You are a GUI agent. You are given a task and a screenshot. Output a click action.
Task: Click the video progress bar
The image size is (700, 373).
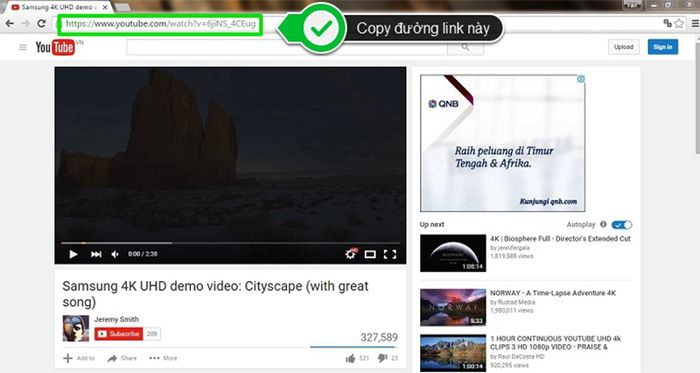click(230, 243)
